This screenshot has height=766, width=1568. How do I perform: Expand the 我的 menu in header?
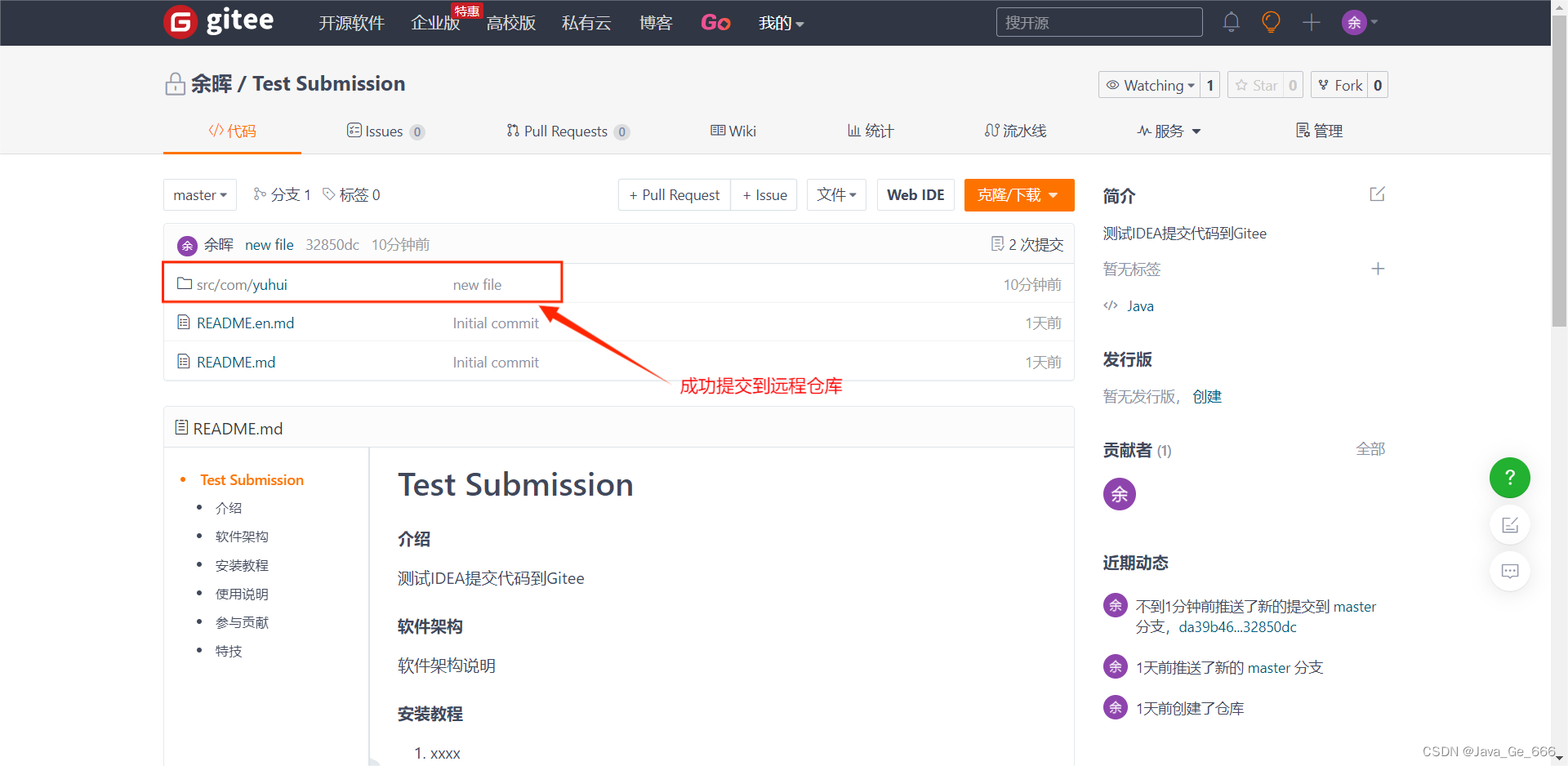(782, 23)
